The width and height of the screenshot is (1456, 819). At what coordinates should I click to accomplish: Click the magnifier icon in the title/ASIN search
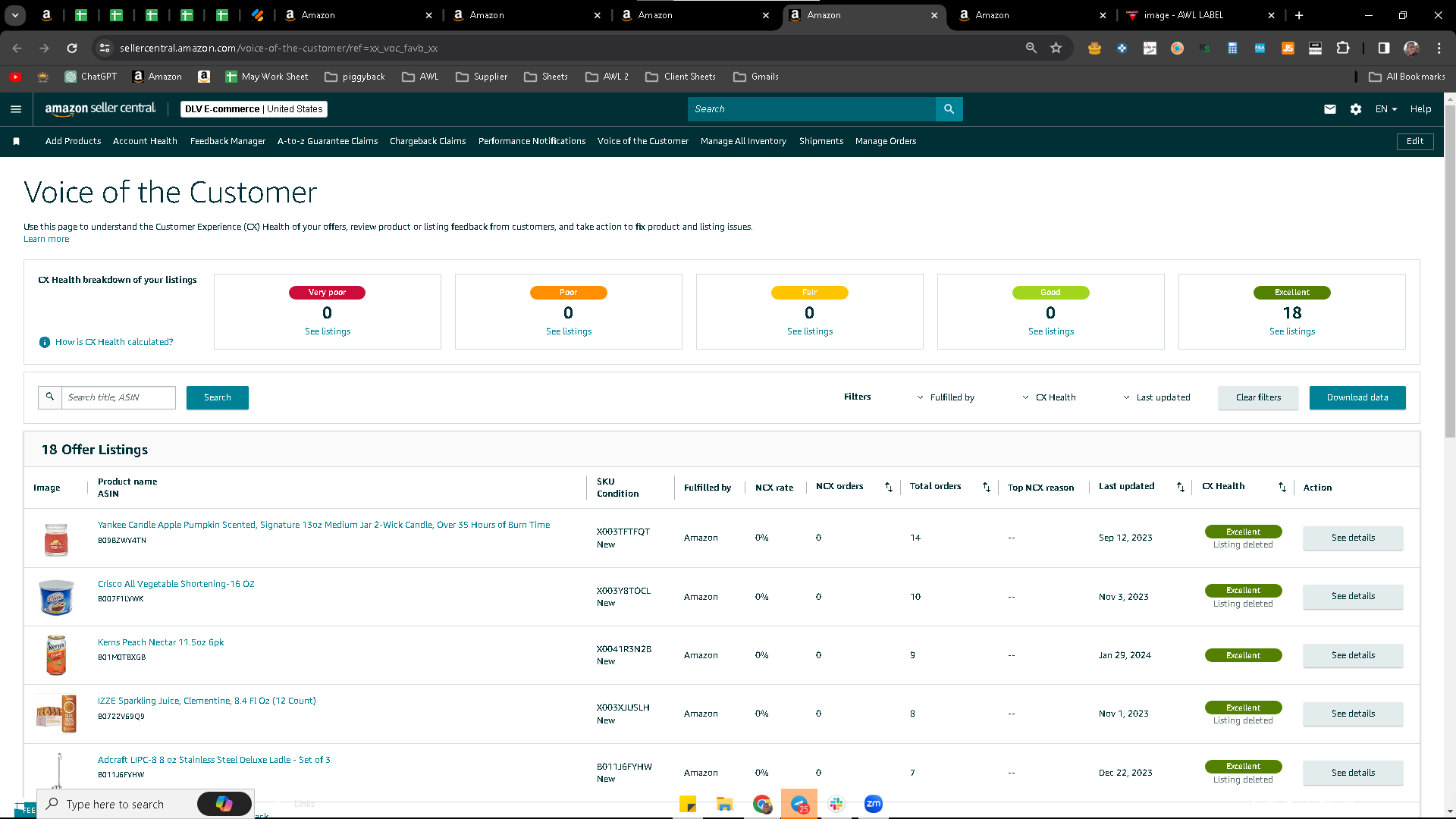pos(50,397)
